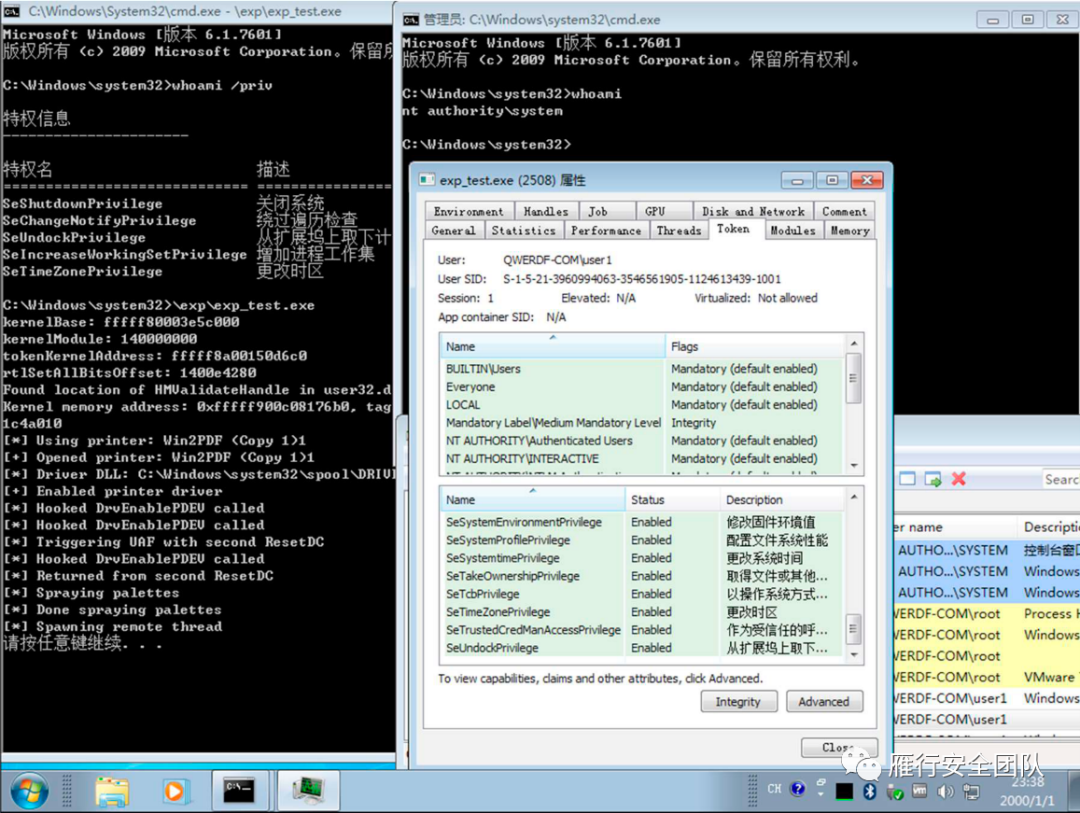The image size is (1080, 813).
Task: Select the SeSystemEnvironmentPrivilege row
Action: [642, 522]
